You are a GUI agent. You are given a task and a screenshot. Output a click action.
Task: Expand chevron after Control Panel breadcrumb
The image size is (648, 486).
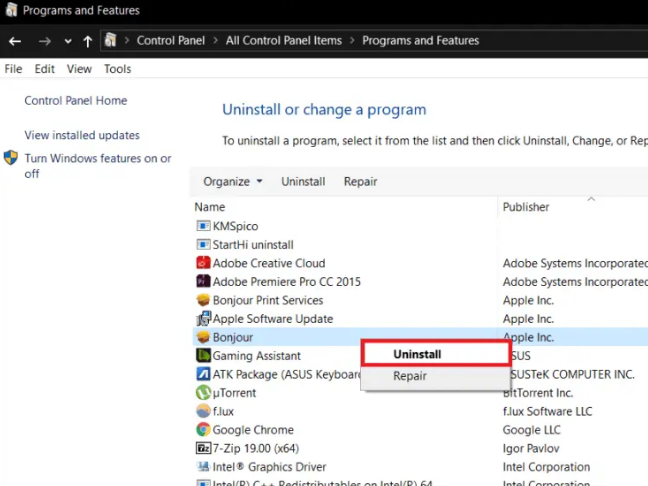click(215, 40)
